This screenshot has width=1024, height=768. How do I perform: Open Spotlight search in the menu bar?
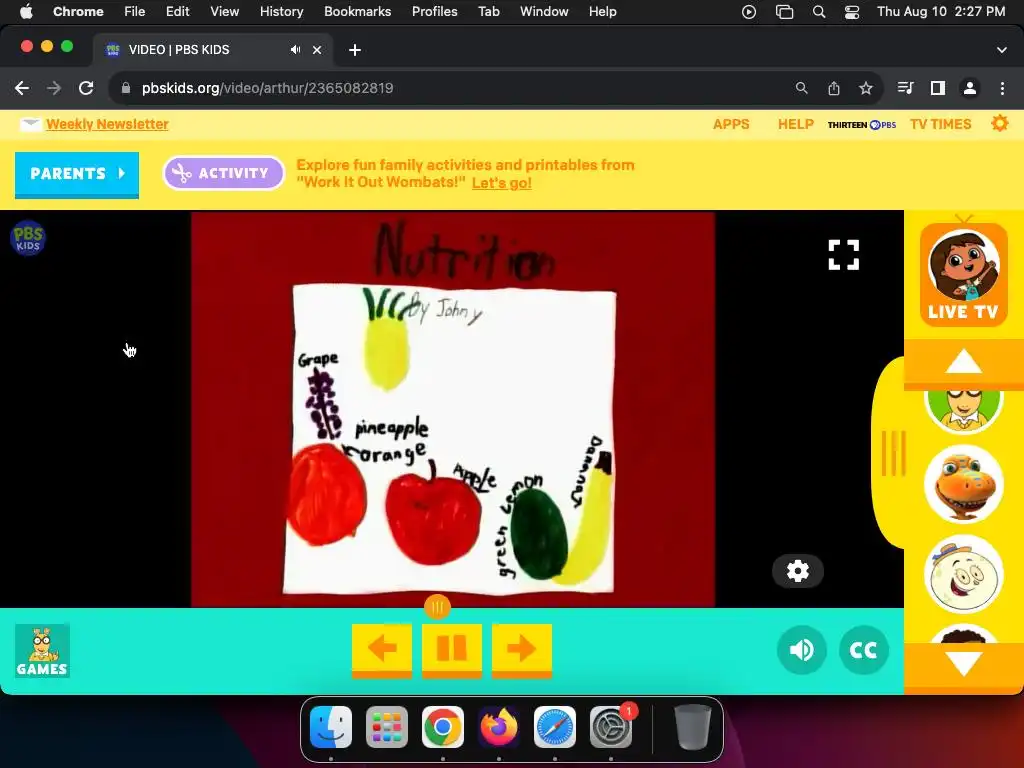[x=818, y=12]
